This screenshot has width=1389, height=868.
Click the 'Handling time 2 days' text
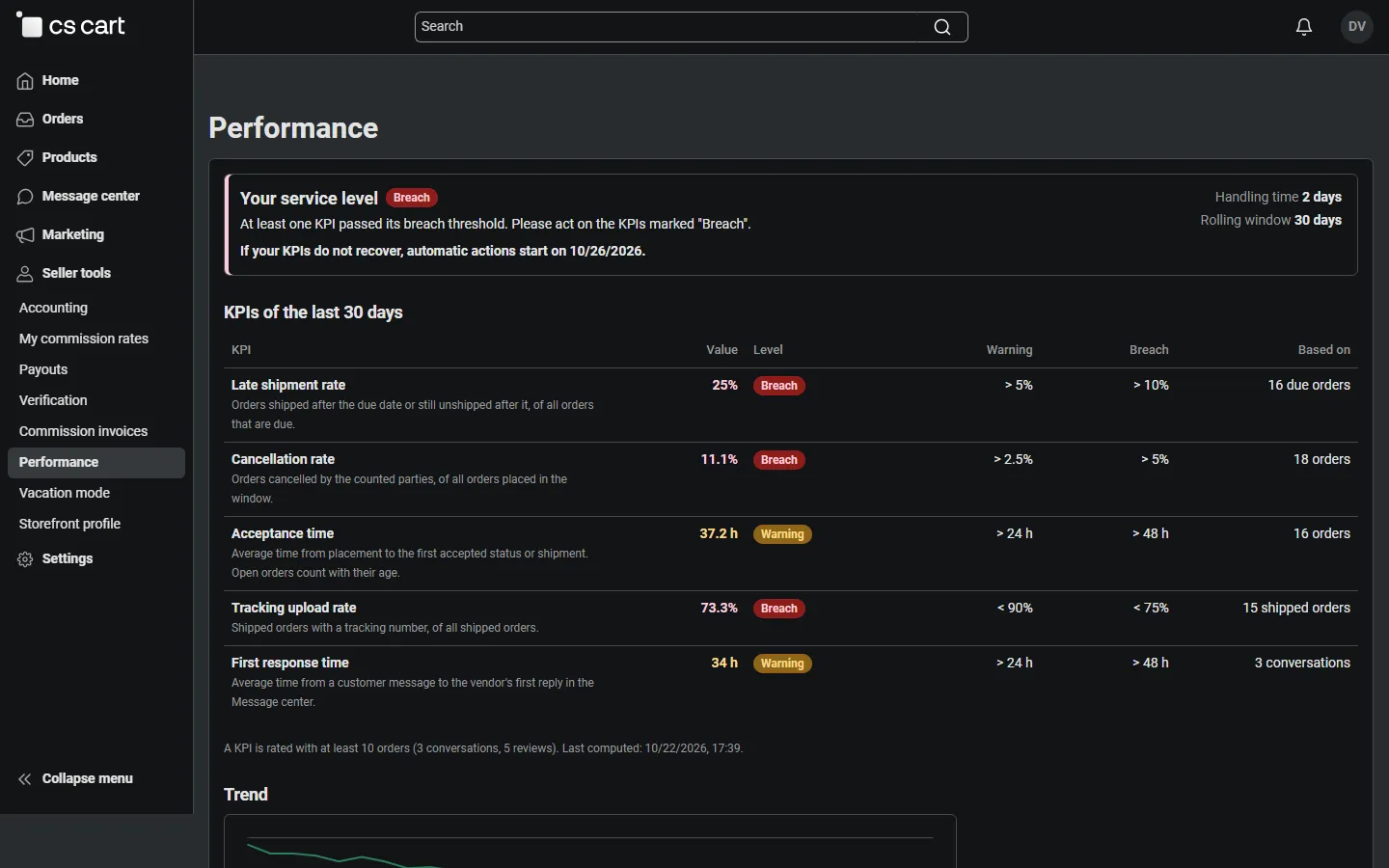1278,197
